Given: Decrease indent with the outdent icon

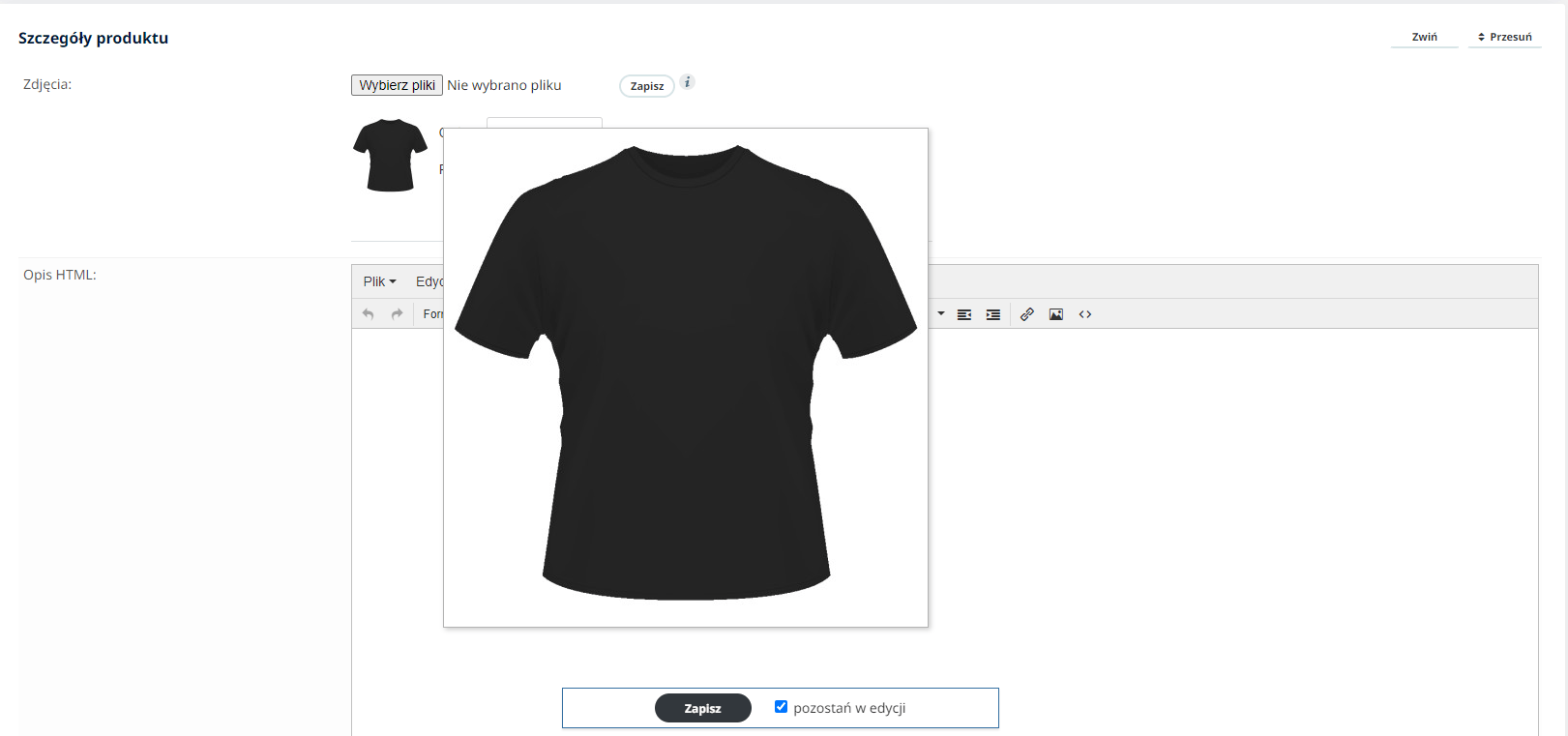Looking at the screenshot, I should 964,314.
